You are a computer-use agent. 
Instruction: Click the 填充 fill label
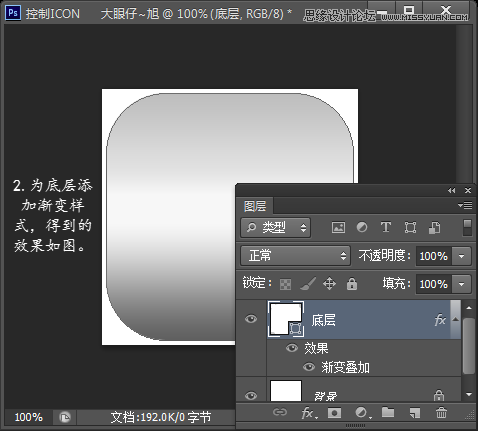396,284
